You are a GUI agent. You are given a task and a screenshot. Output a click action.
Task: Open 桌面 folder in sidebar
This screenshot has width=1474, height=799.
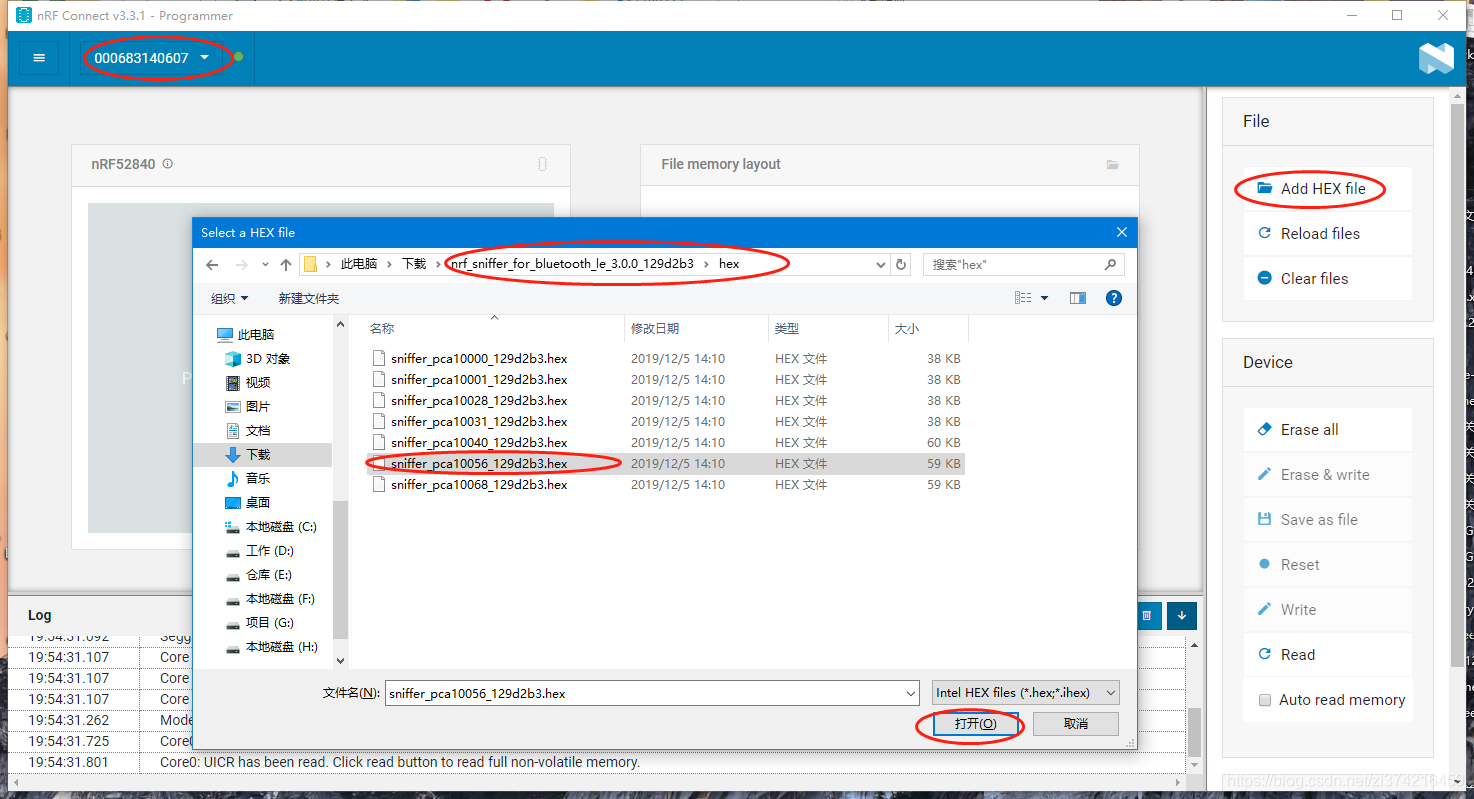point(247,502)
